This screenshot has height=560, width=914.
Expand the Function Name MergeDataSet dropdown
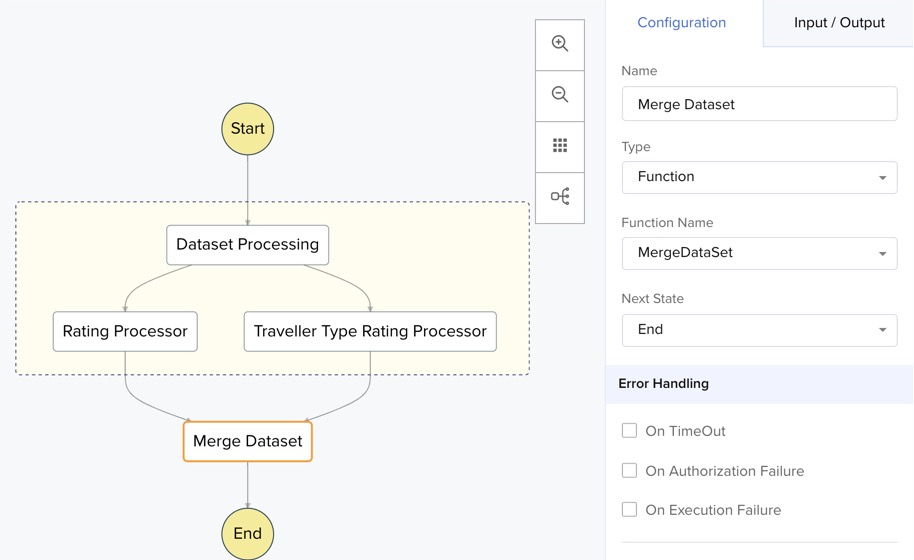click(759, 253)
